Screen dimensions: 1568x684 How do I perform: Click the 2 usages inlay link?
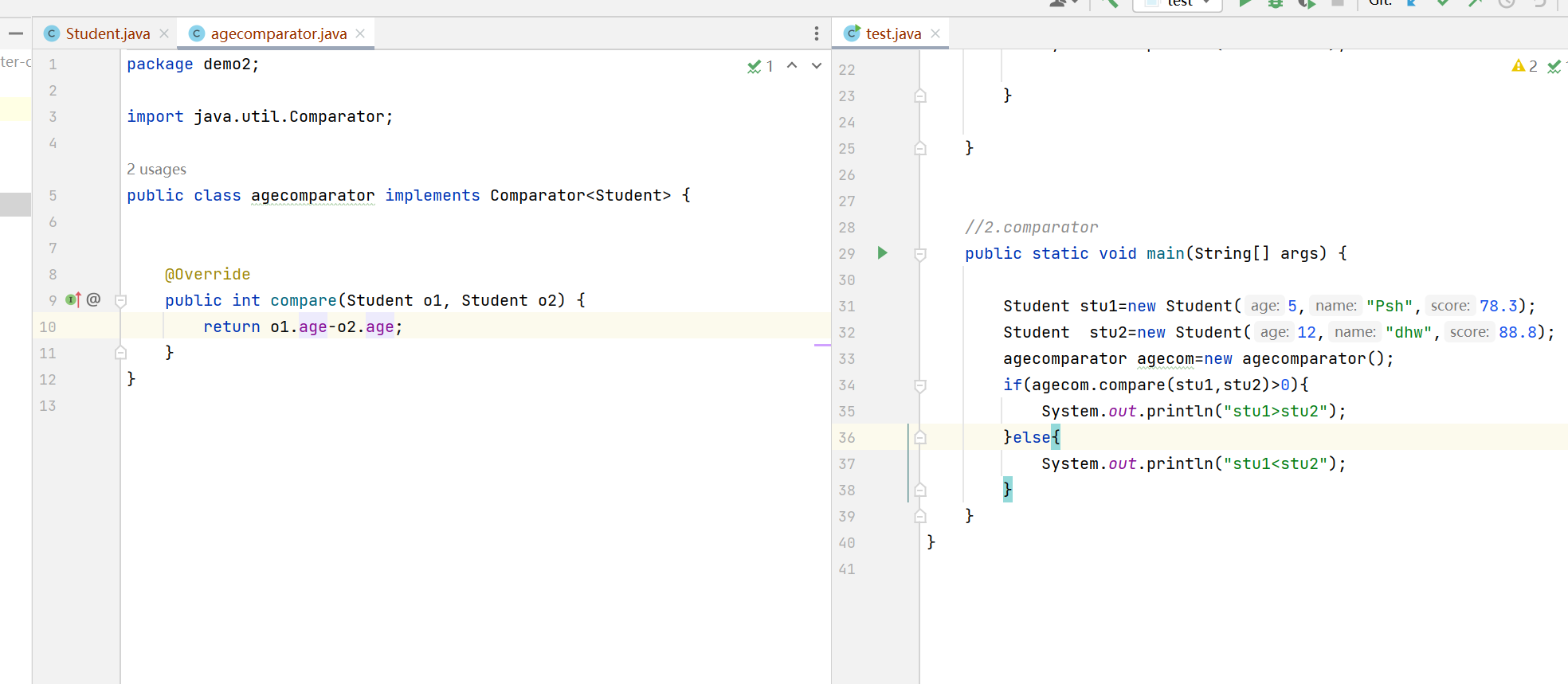(156, 170)
